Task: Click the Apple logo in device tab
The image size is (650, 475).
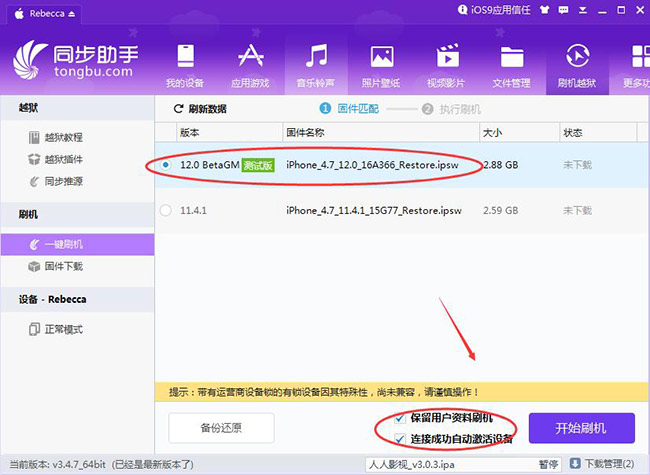Action: click(19, 14)
